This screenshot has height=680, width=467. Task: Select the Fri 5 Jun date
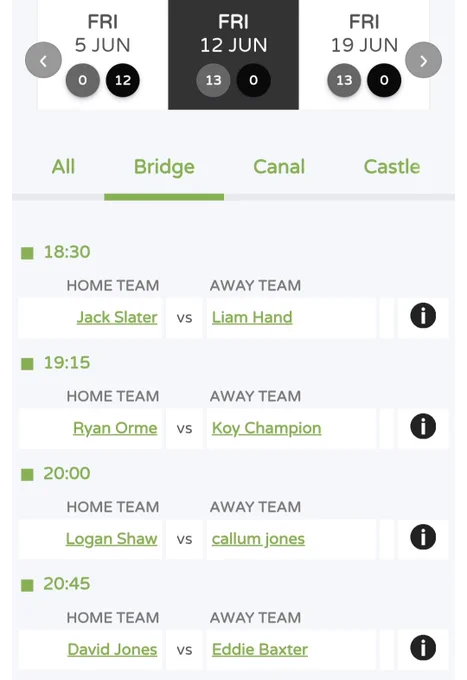pyautogui.click(x=103, y=55)
